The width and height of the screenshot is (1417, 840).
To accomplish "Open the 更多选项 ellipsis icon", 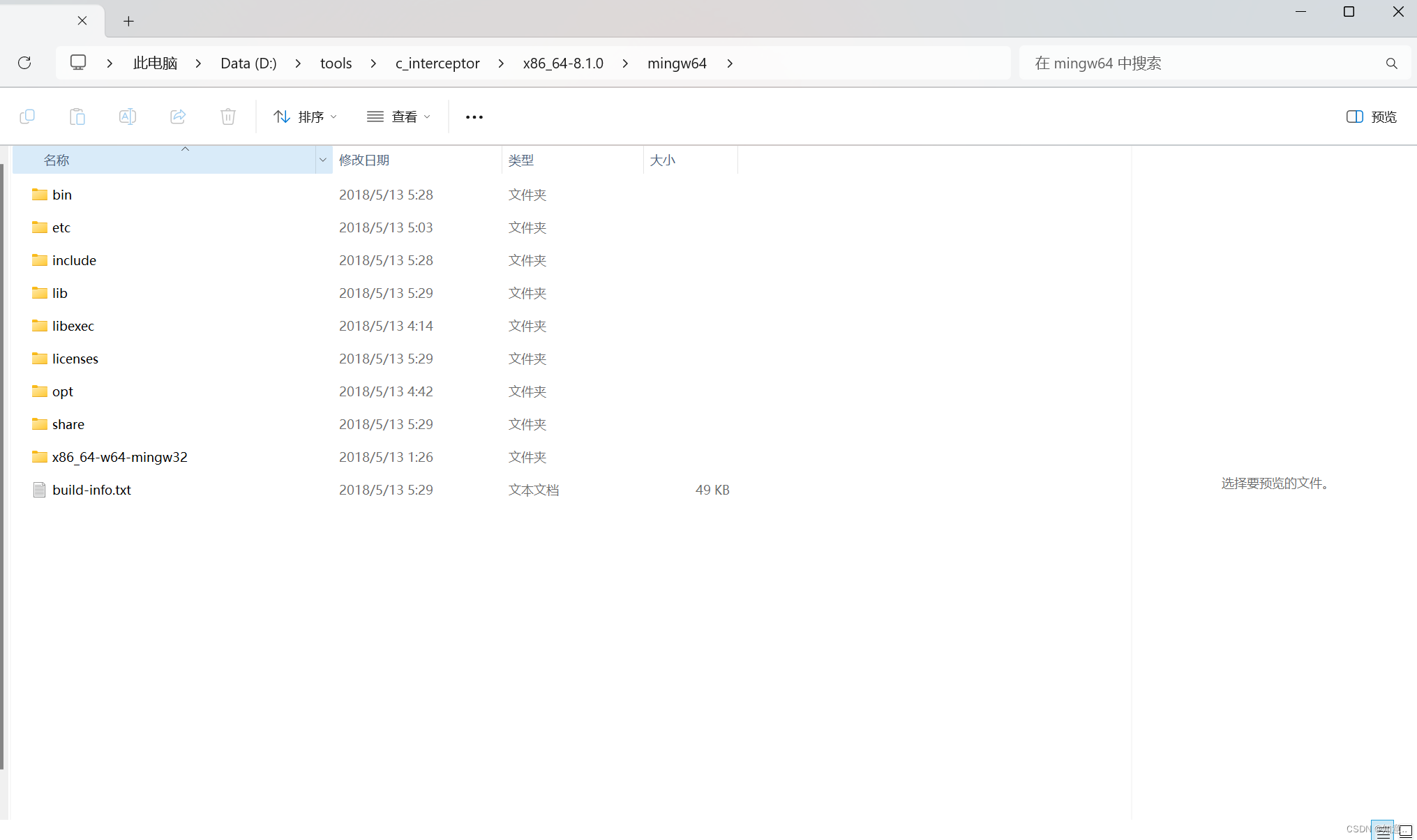I will (474, 117).
